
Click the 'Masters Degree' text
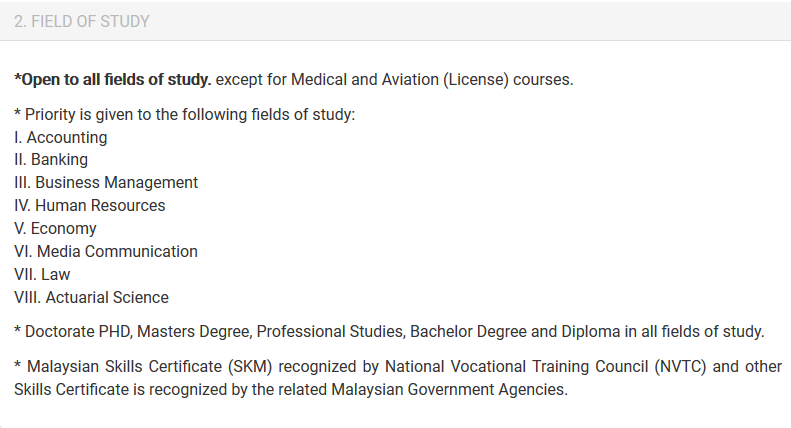pos(194,332)
